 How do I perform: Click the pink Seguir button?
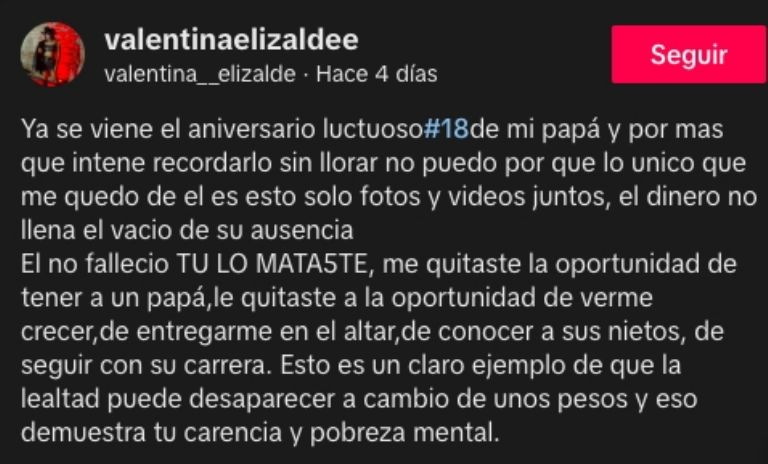(688, 54)
